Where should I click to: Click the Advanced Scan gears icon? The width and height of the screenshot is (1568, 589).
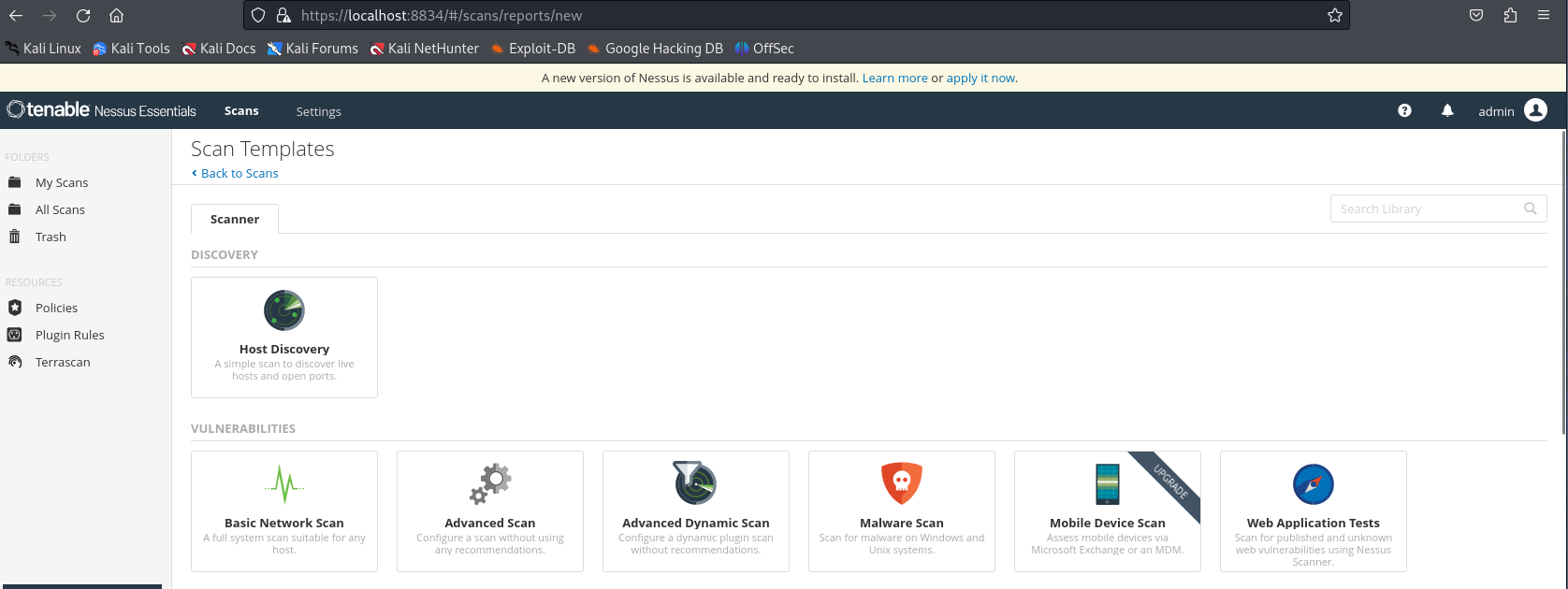490,484
